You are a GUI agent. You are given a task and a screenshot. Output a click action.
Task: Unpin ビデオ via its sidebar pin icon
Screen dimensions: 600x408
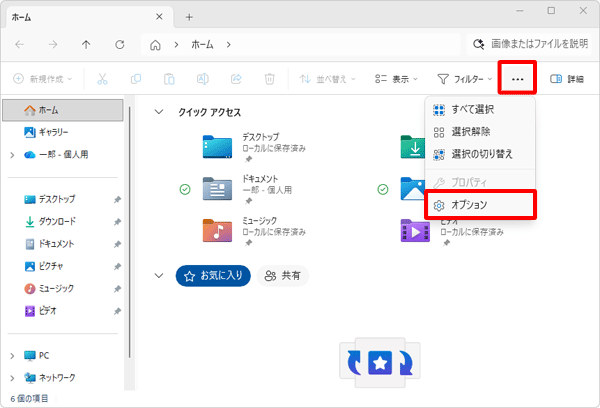coord(117,311)
